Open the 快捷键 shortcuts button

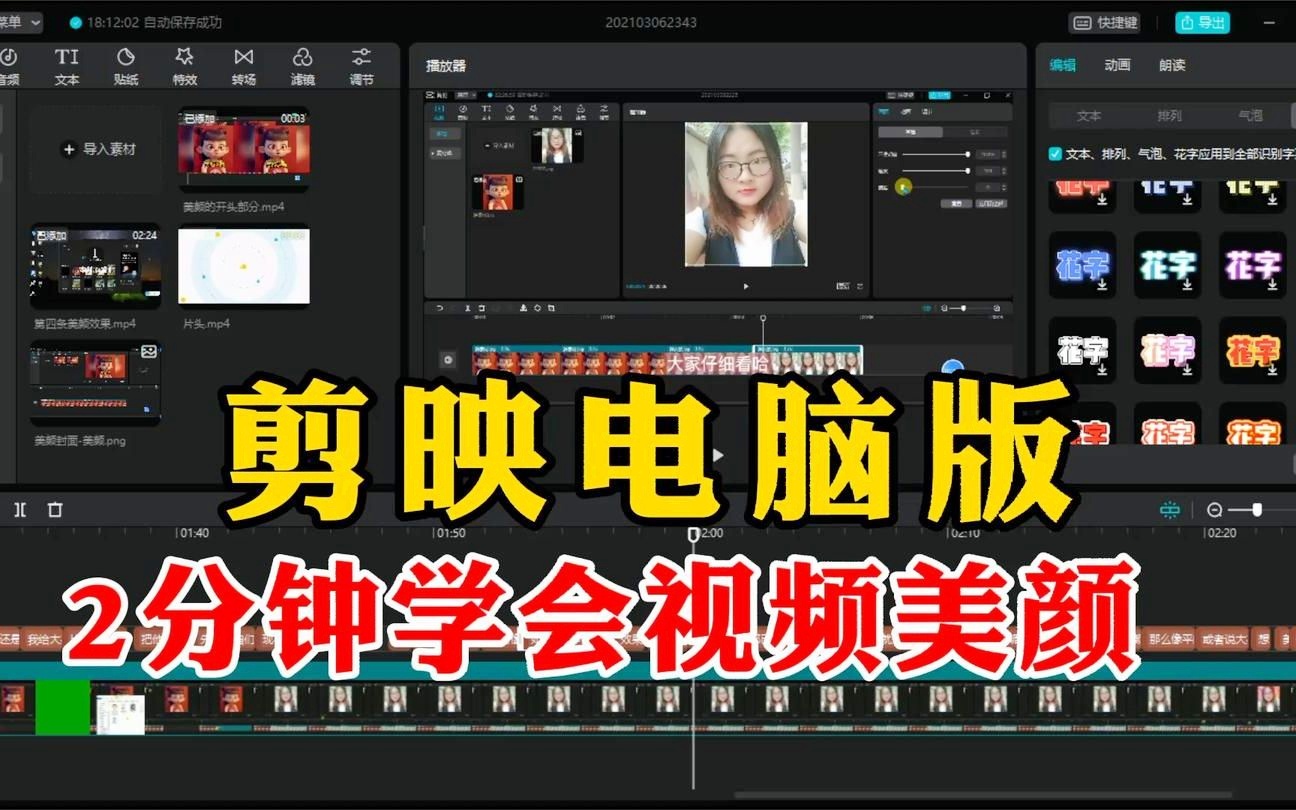point(1105,22)
